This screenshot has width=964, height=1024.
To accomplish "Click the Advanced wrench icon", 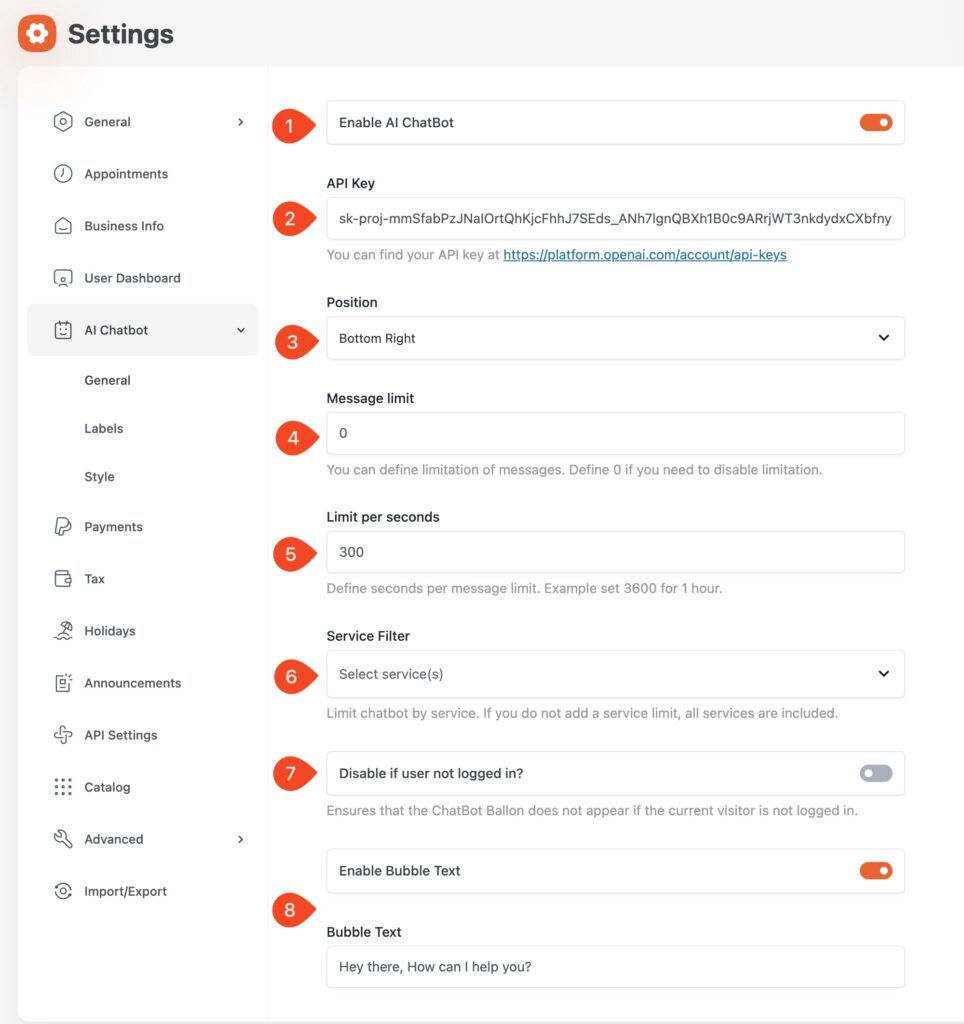I will (x=63, y=839).
